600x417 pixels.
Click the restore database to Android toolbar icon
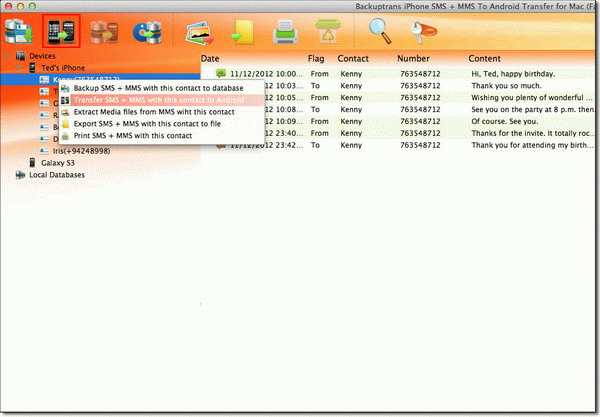104,32
